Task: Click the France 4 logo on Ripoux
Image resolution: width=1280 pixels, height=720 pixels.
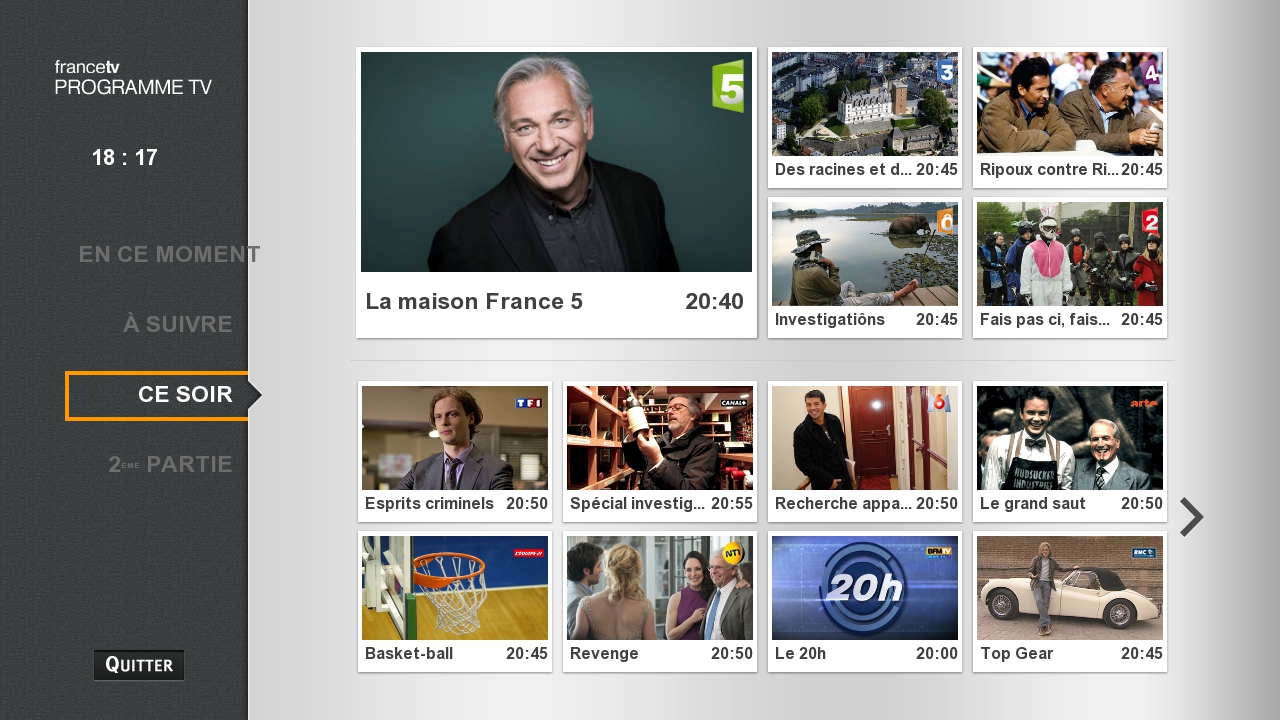Action: coord(1151,72)
